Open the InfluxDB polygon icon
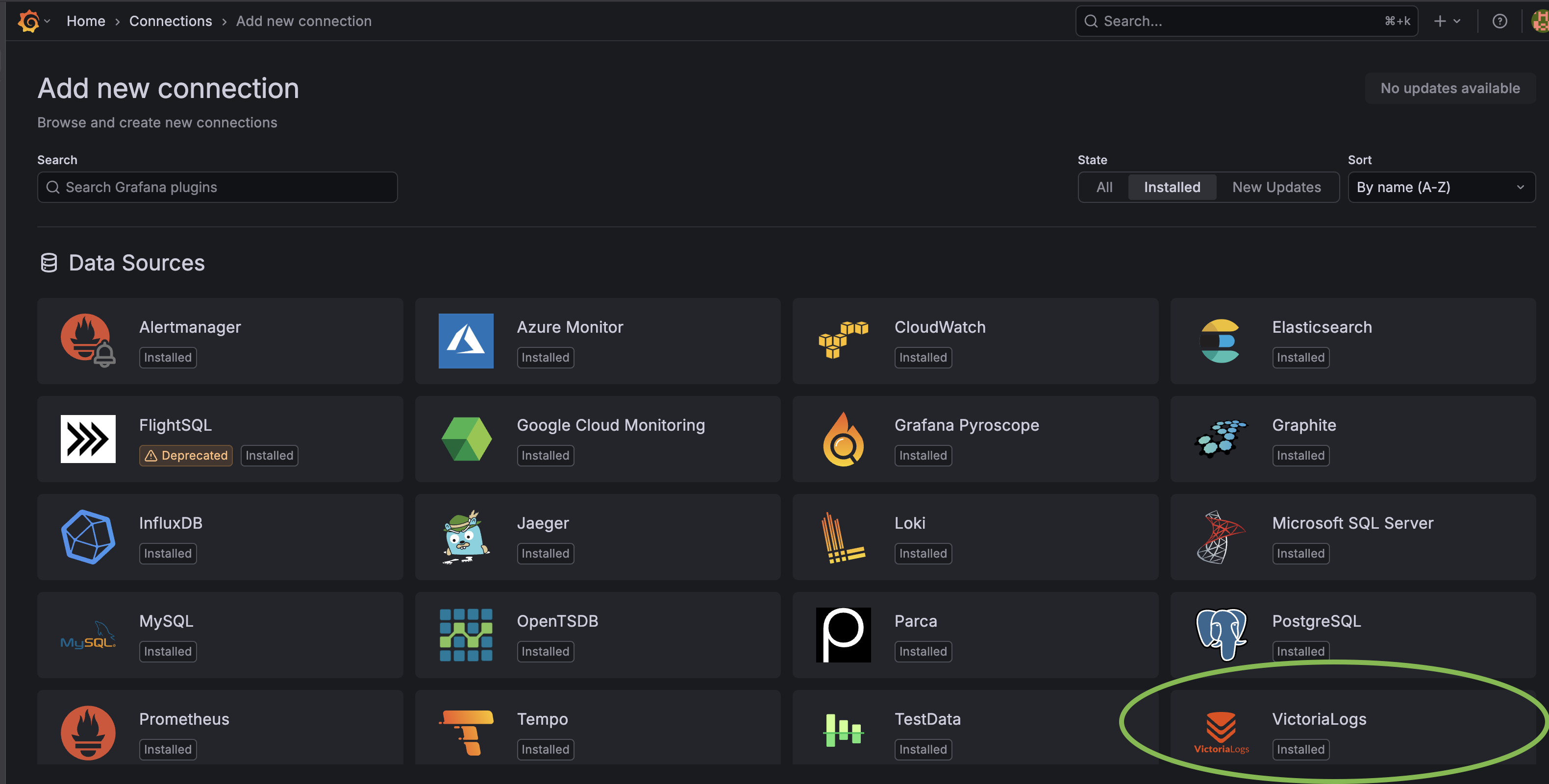The width and height of the screenshot is (1549, 784). coord(88,536)
